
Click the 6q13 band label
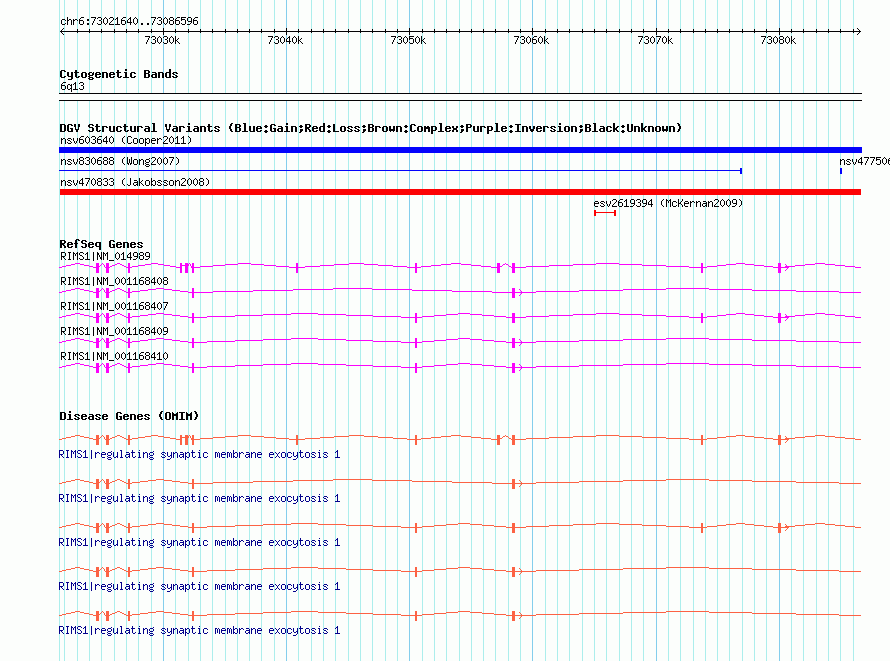pos(72,86)
